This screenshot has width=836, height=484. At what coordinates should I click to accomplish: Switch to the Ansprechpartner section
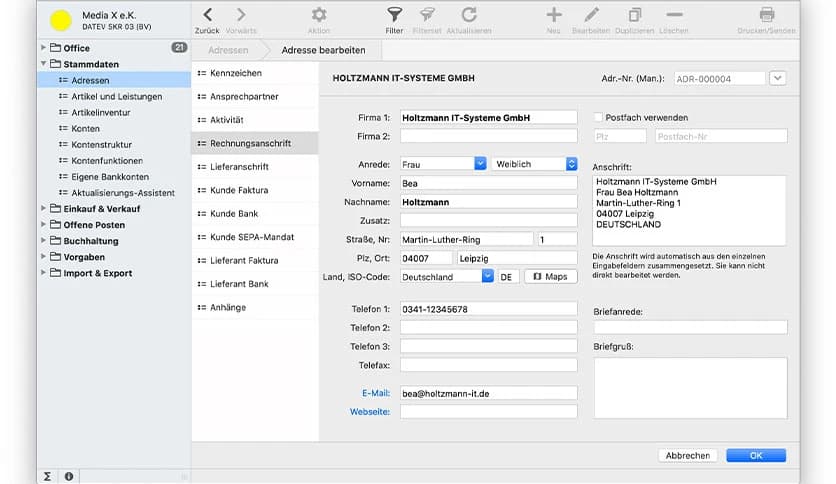coord(255,96)
